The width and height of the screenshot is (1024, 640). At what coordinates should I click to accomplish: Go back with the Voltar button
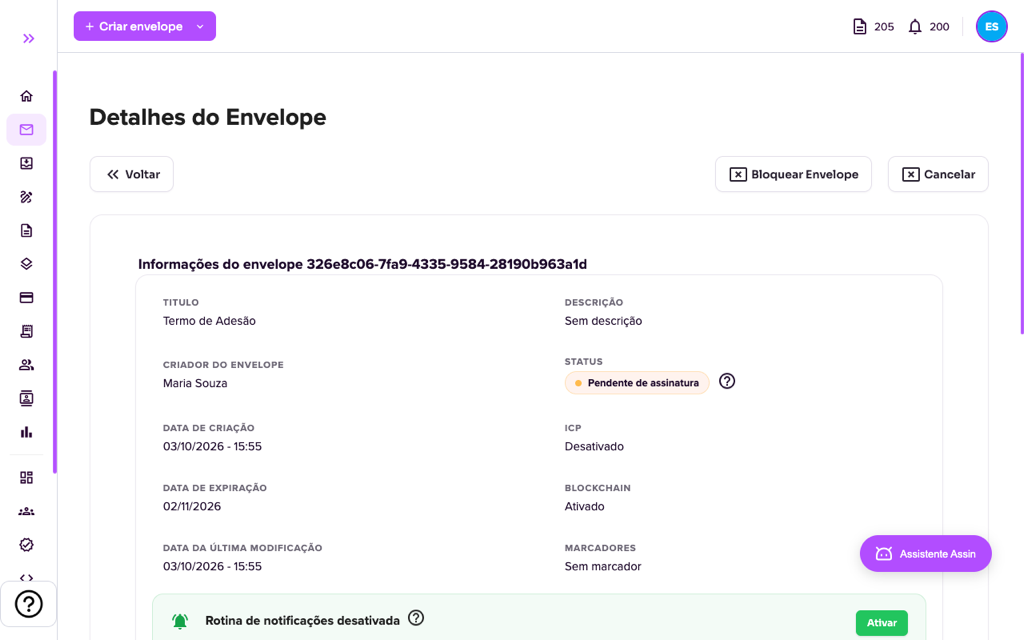coord(131,174)
